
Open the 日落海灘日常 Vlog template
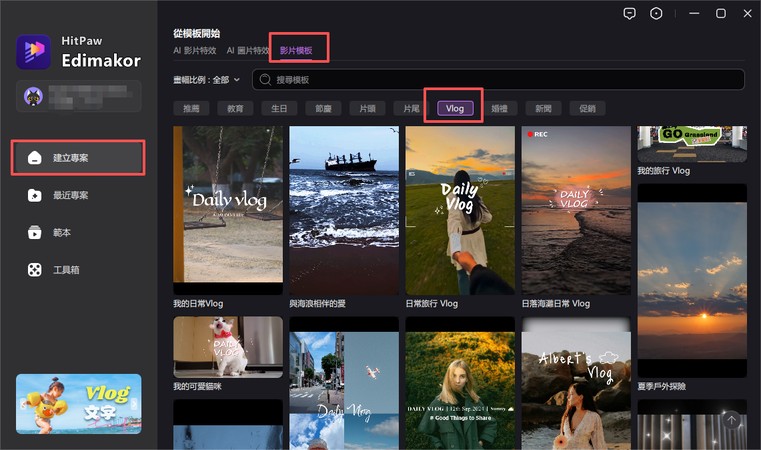click(x=575, y=210)
